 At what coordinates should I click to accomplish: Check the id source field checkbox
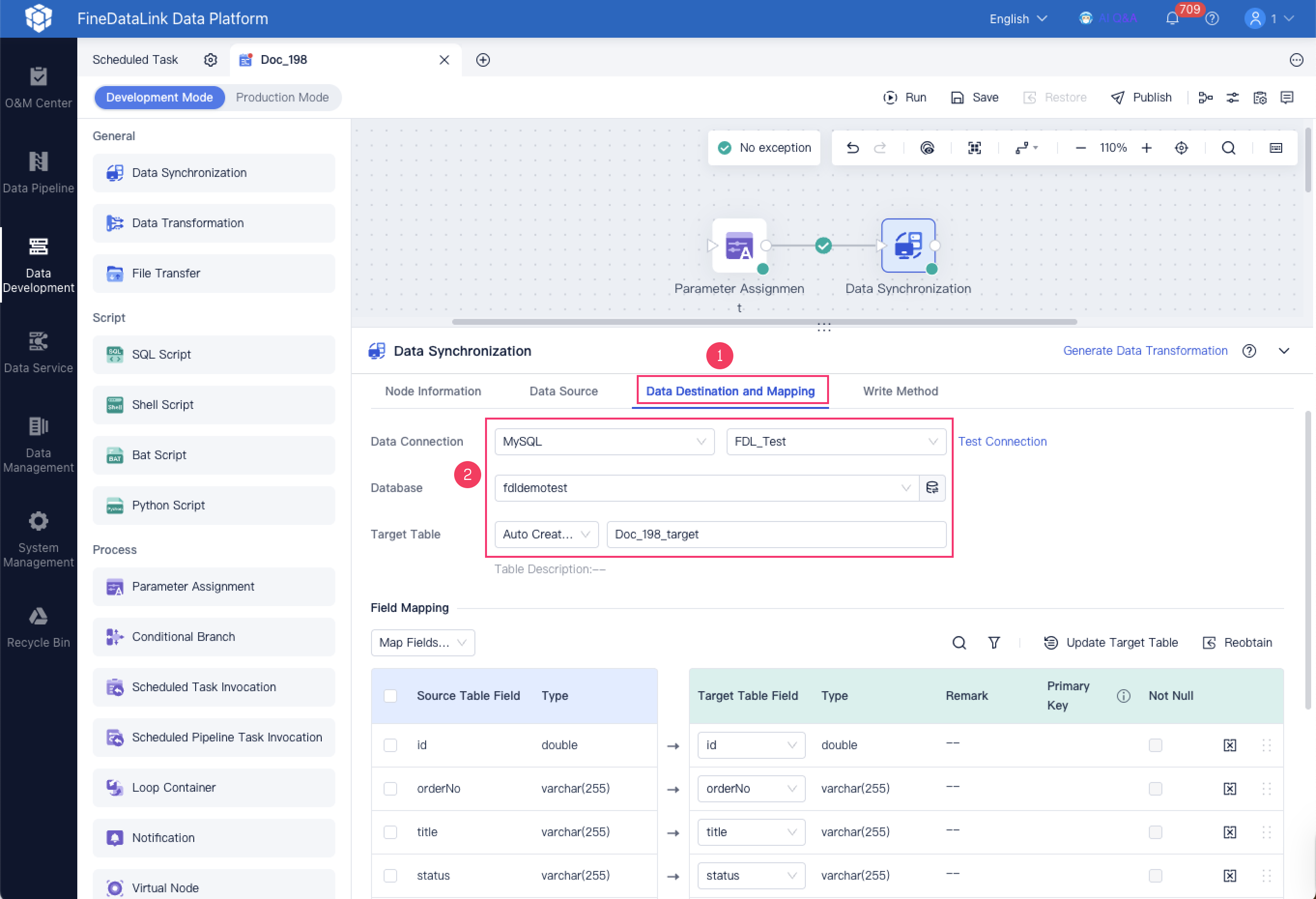(x=390, y=745)
